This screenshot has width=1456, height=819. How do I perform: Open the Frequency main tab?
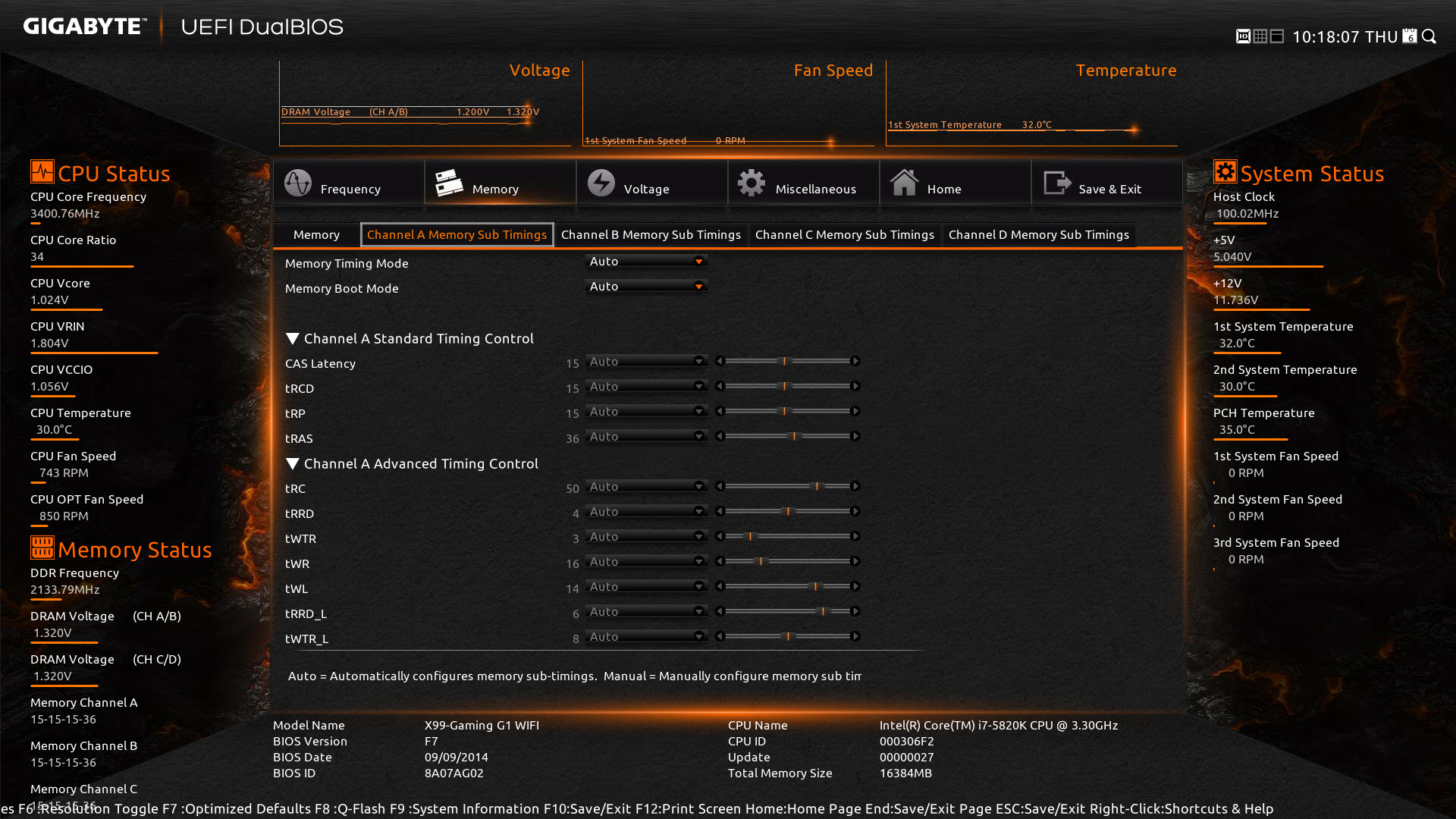[x=349, y=183]
